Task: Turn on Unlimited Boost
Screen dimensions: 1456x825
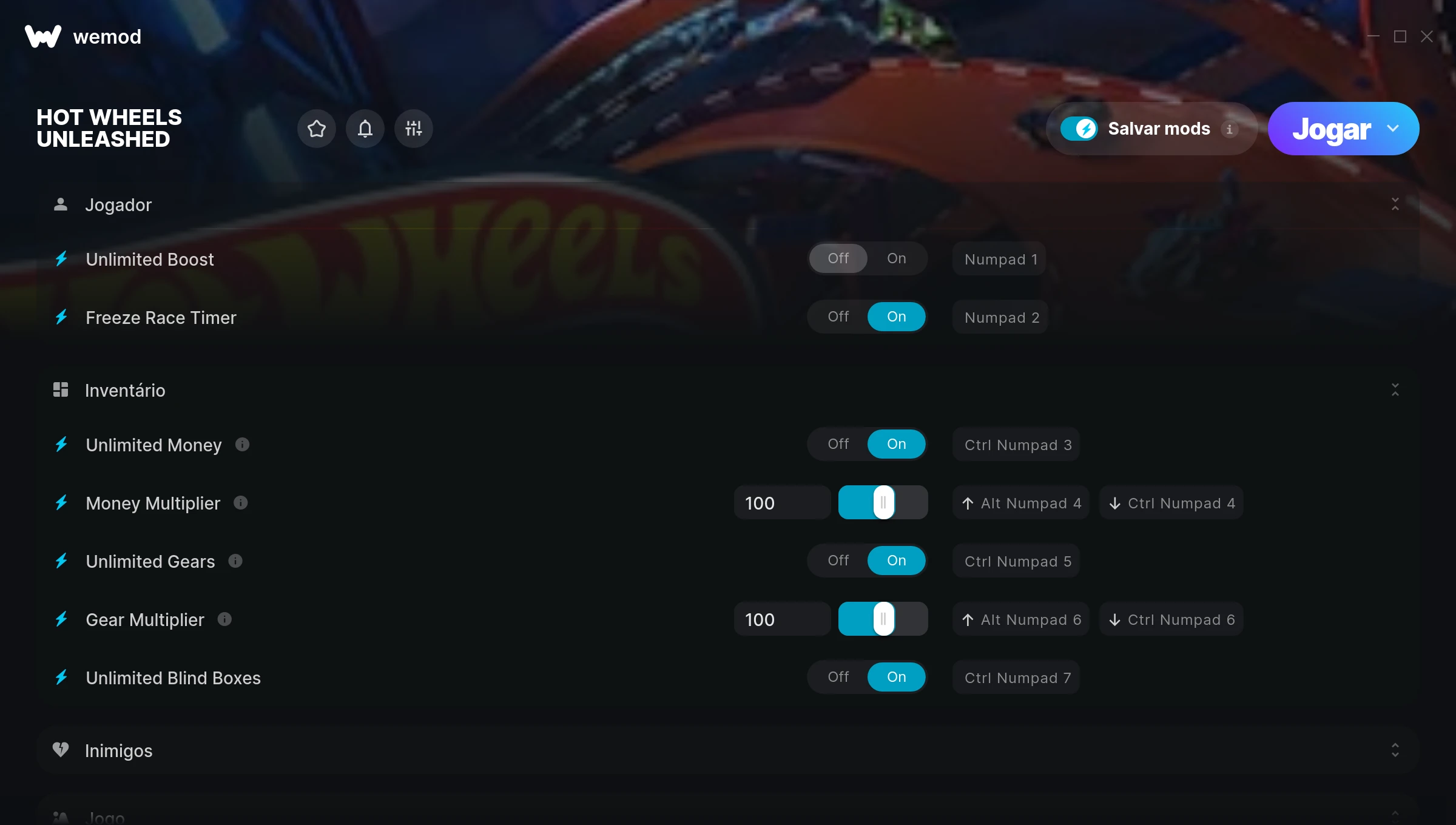Action: click(897, 258)
